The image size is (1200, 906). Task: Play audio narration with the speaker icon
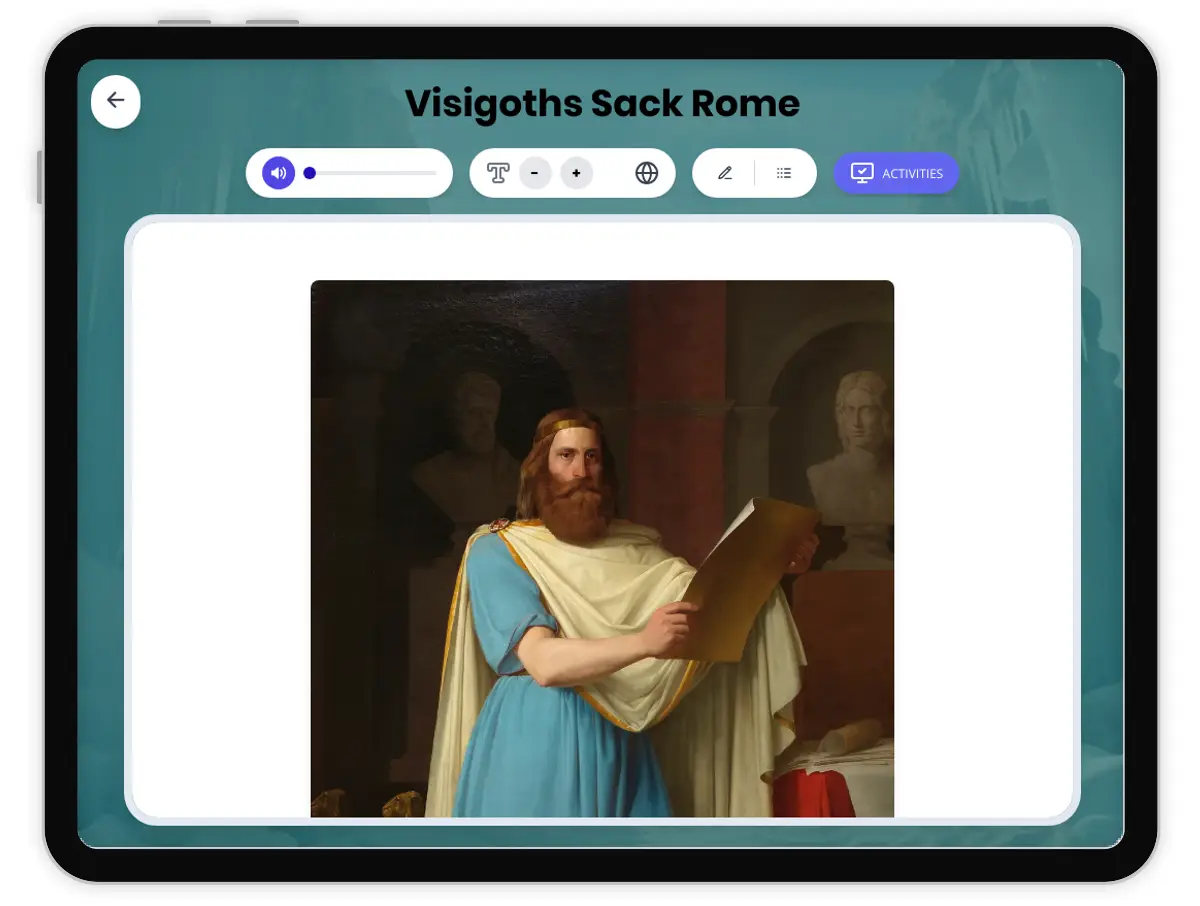click(279, 173)
